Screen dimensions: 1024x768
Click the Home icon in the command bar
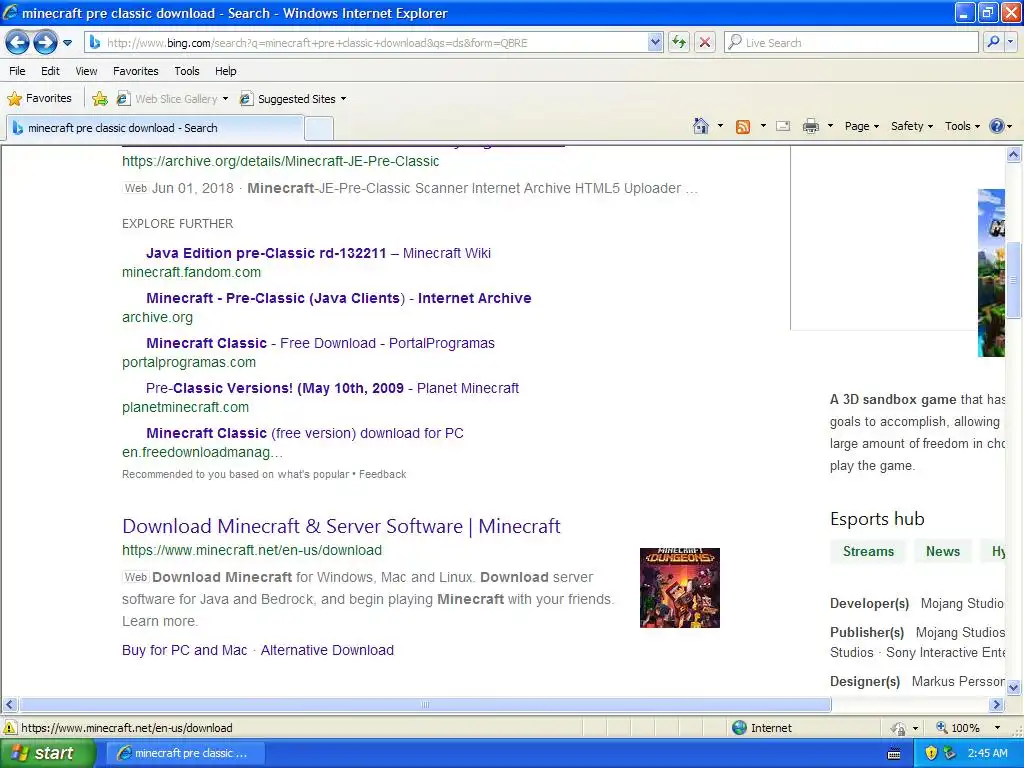[701, 126]
